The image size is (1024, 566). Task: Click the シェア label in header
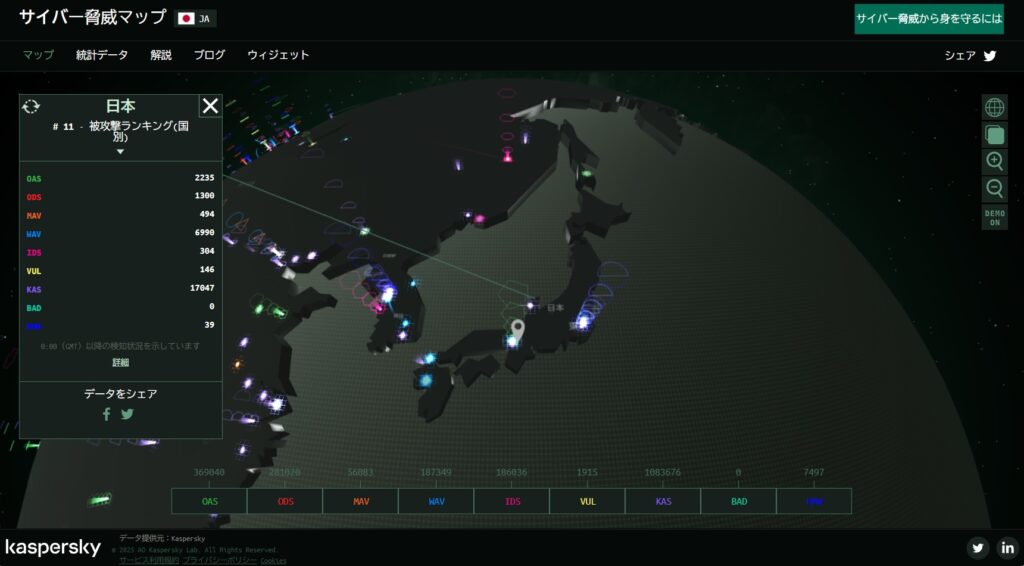pos(960,56)
